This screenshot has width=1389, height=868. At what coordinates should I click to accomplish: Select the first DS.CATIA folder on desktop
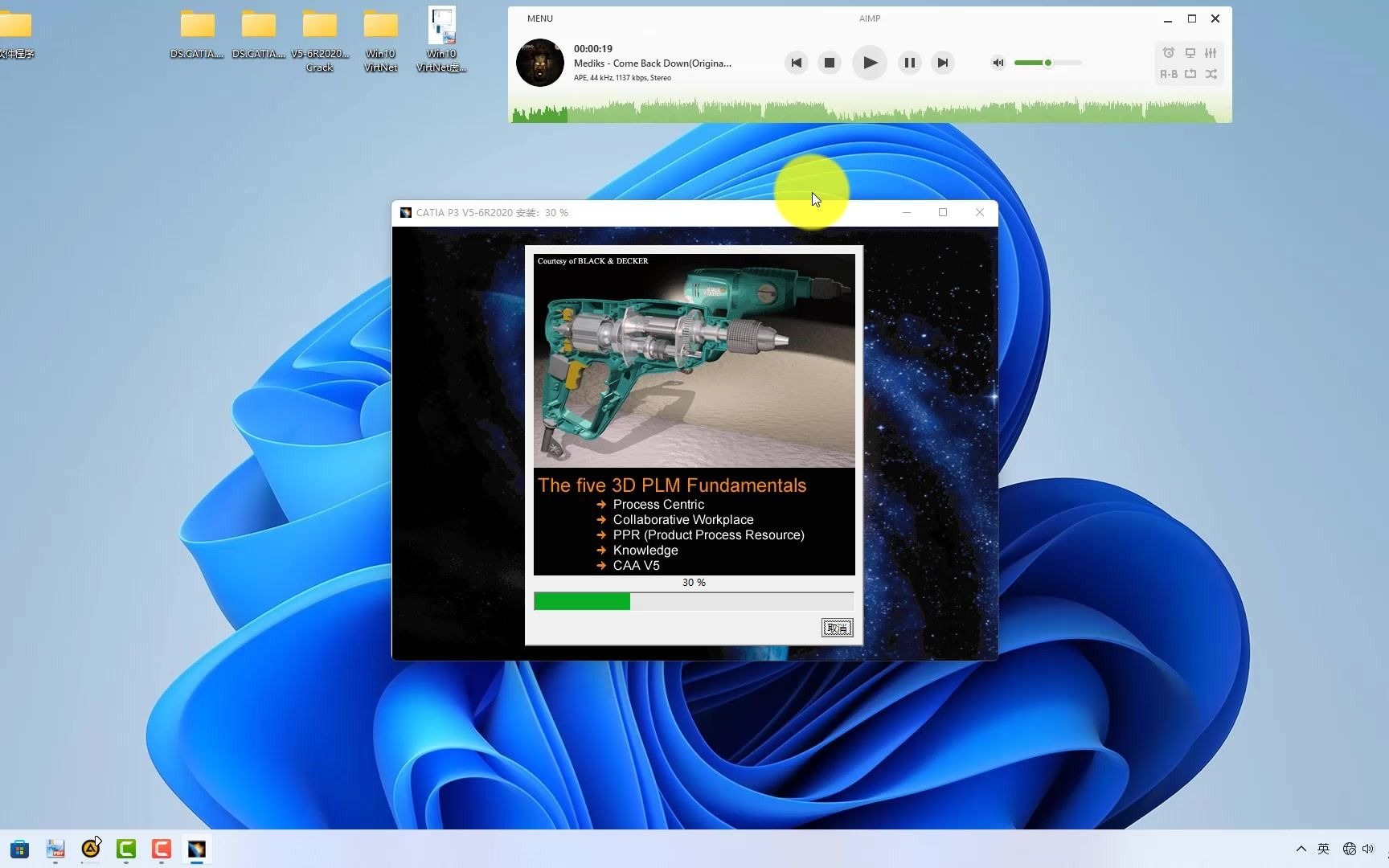pos(197,35)
